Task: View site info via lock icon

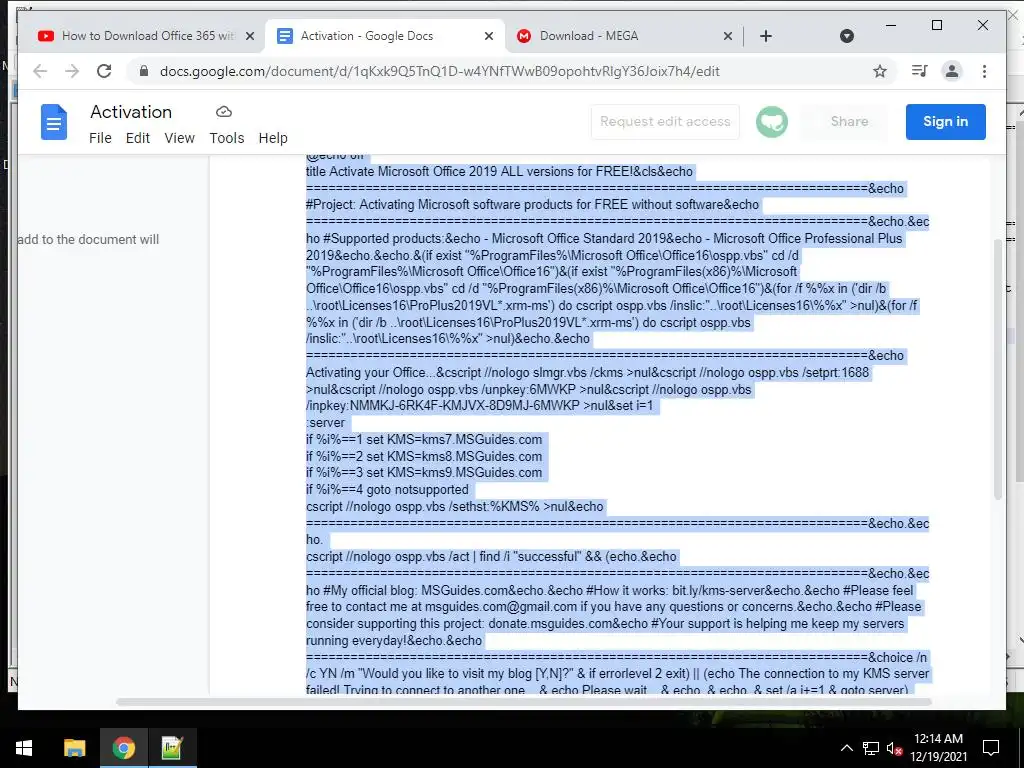Action: click(144, 71)
